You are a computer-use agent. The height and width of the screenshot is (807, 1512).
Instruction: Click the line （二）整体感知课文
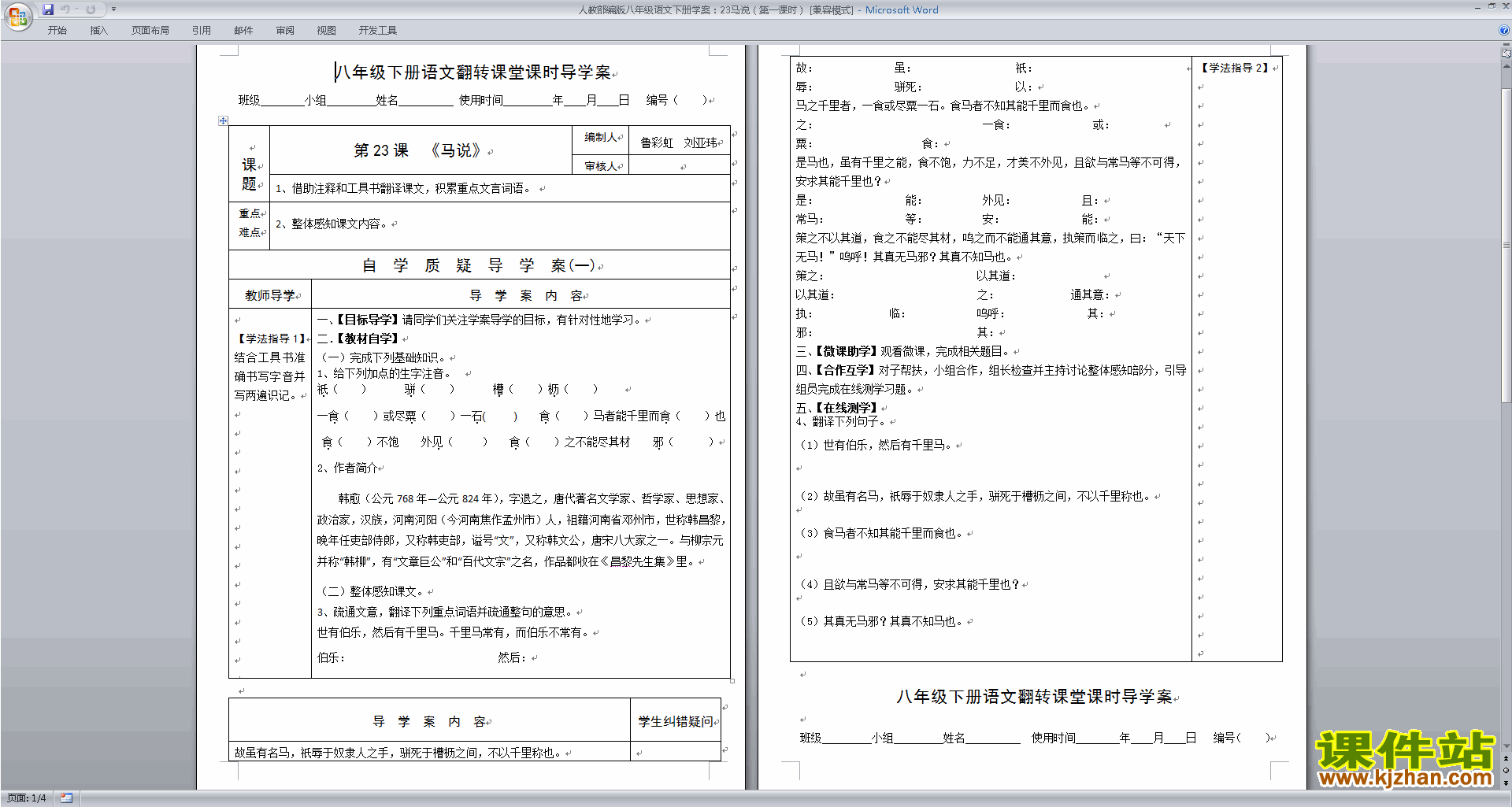(x=373, y=591)
